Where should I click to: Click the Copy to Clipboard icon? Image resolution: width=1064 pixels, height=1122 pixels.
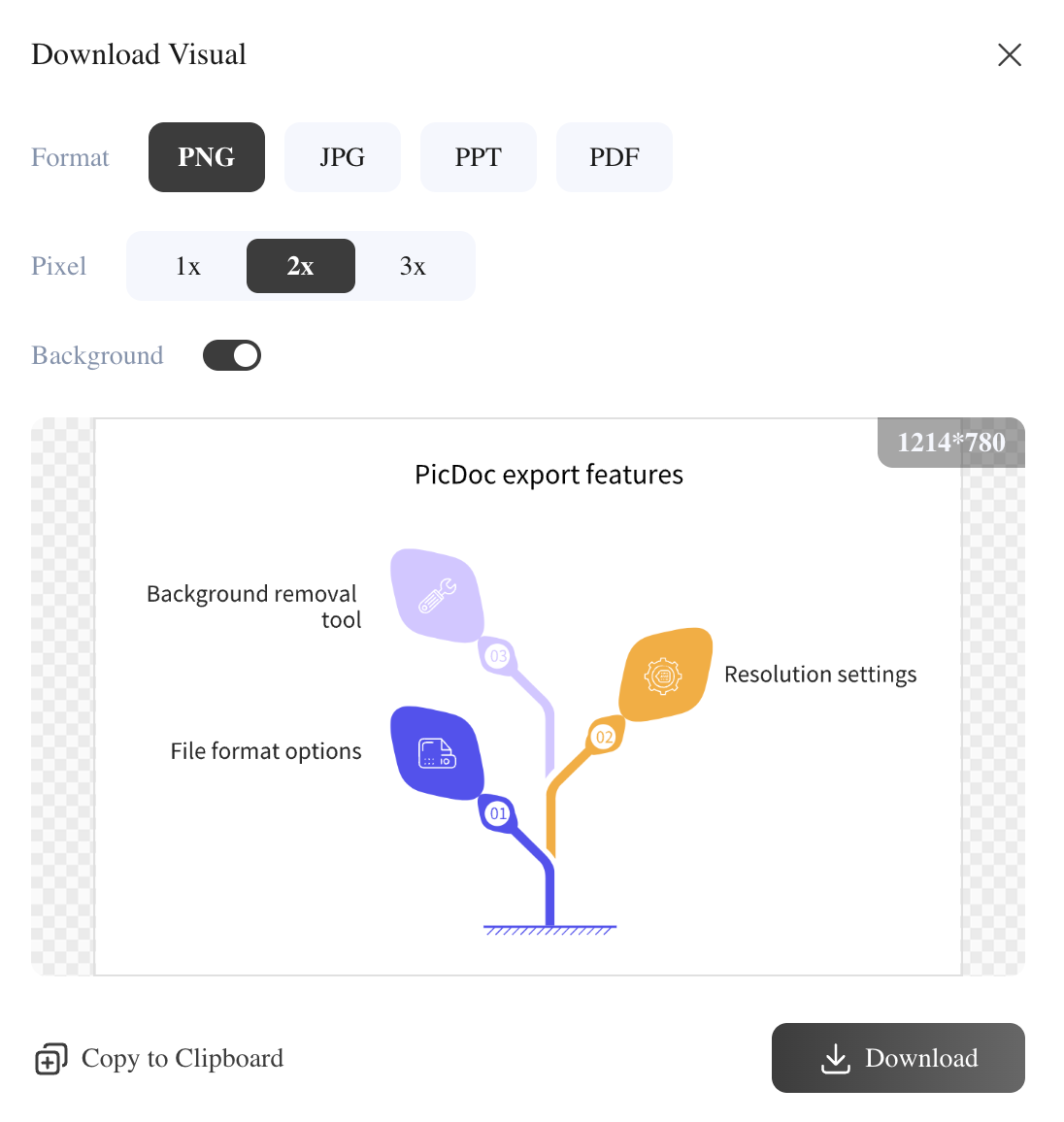coord(50,1058)
